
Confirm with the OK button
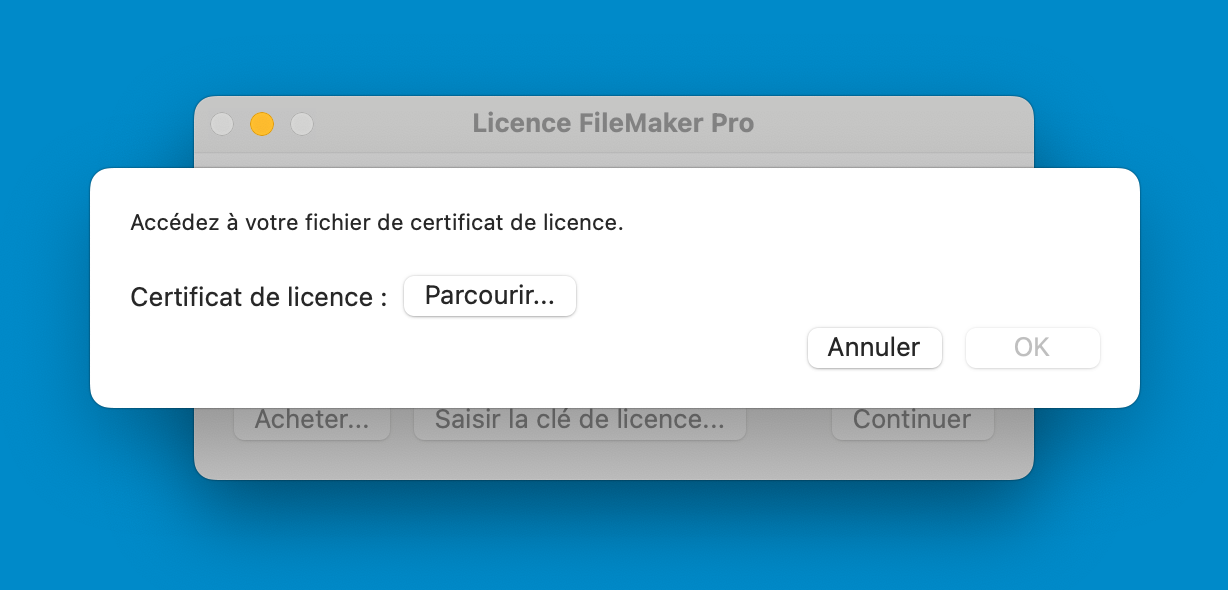[x=1032, y=348]
